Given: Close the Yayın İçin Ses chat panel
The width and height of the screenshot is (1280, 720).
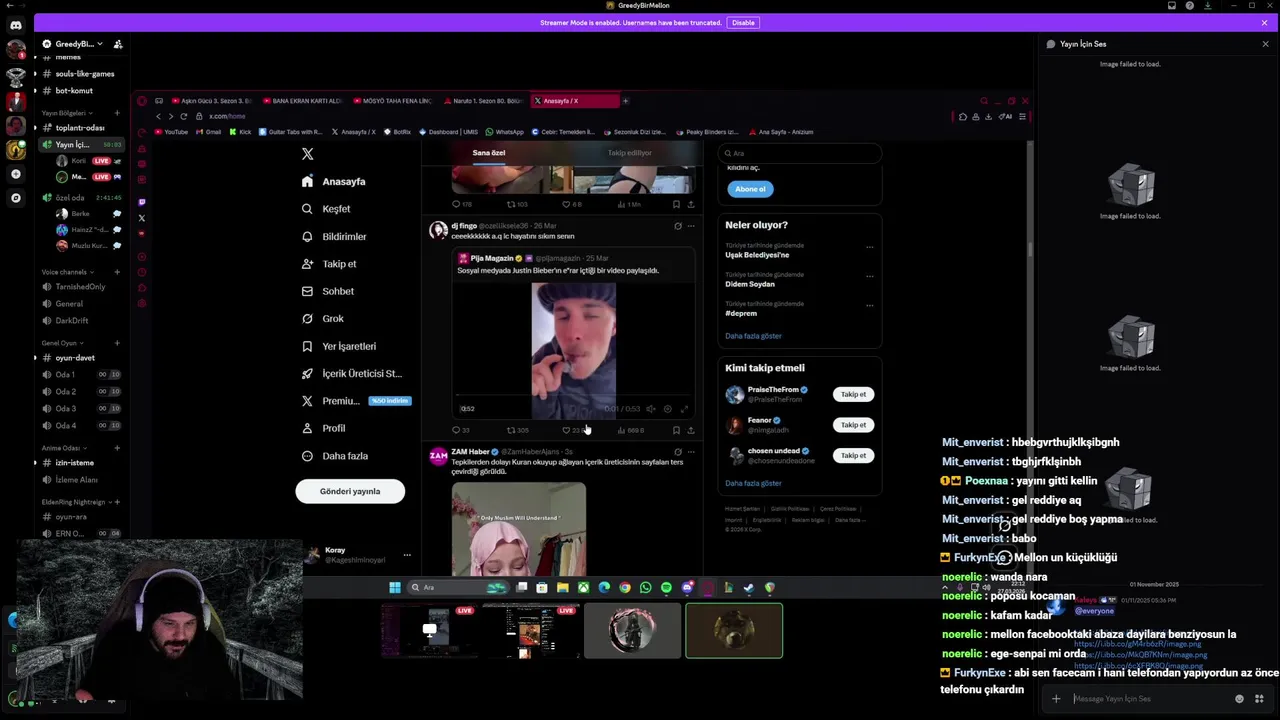Looking at the screenshot, I should coord(1265,44).
